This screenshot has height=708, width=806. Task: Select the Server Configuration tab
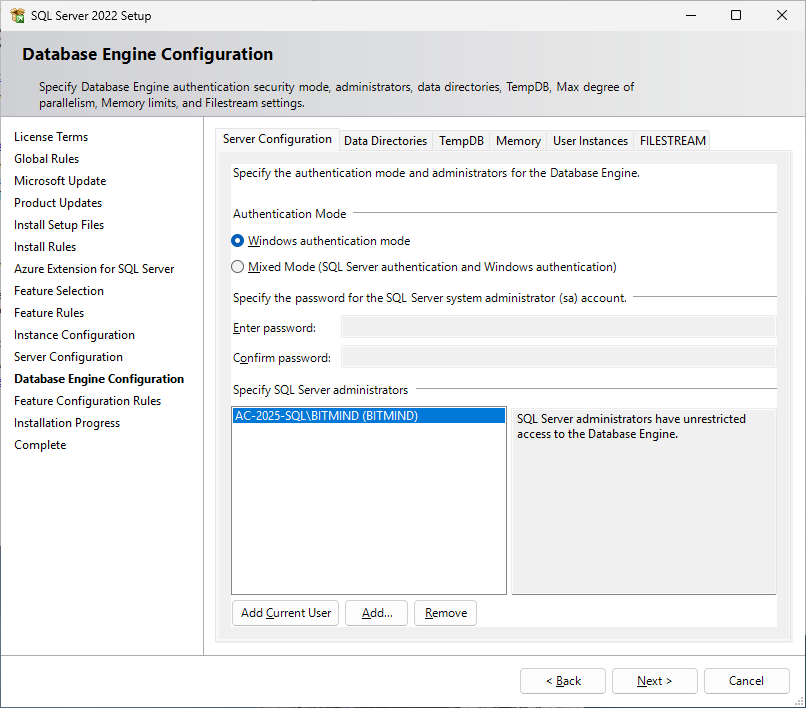tap(277, 140)
